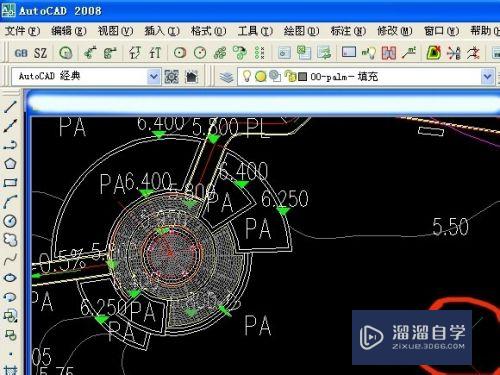The width and height of the screenshot is (500, 375).
Task: Open Workspace Settings gear icon
Action: (172, 77)
